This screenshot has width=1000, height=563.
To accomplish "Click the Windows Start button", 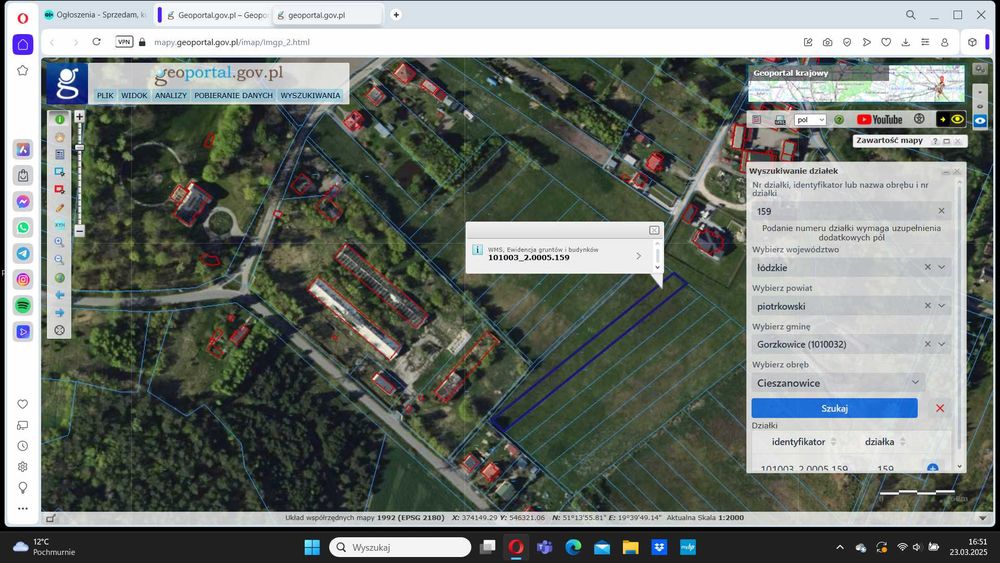I will (x=312, y=547).
